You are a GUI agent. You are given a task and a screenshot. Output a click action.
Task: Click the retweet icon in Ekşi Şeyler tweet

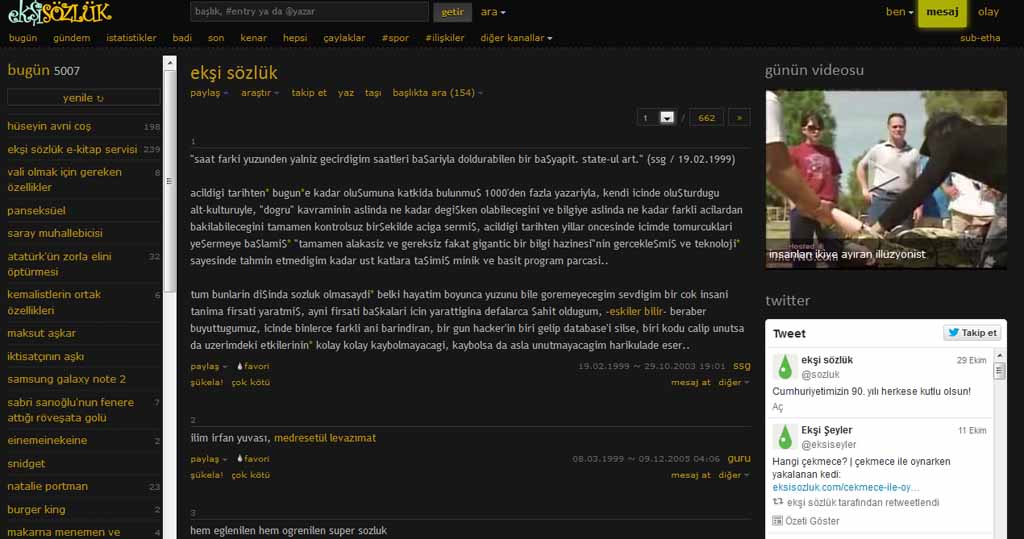click(x=777, y=502)
